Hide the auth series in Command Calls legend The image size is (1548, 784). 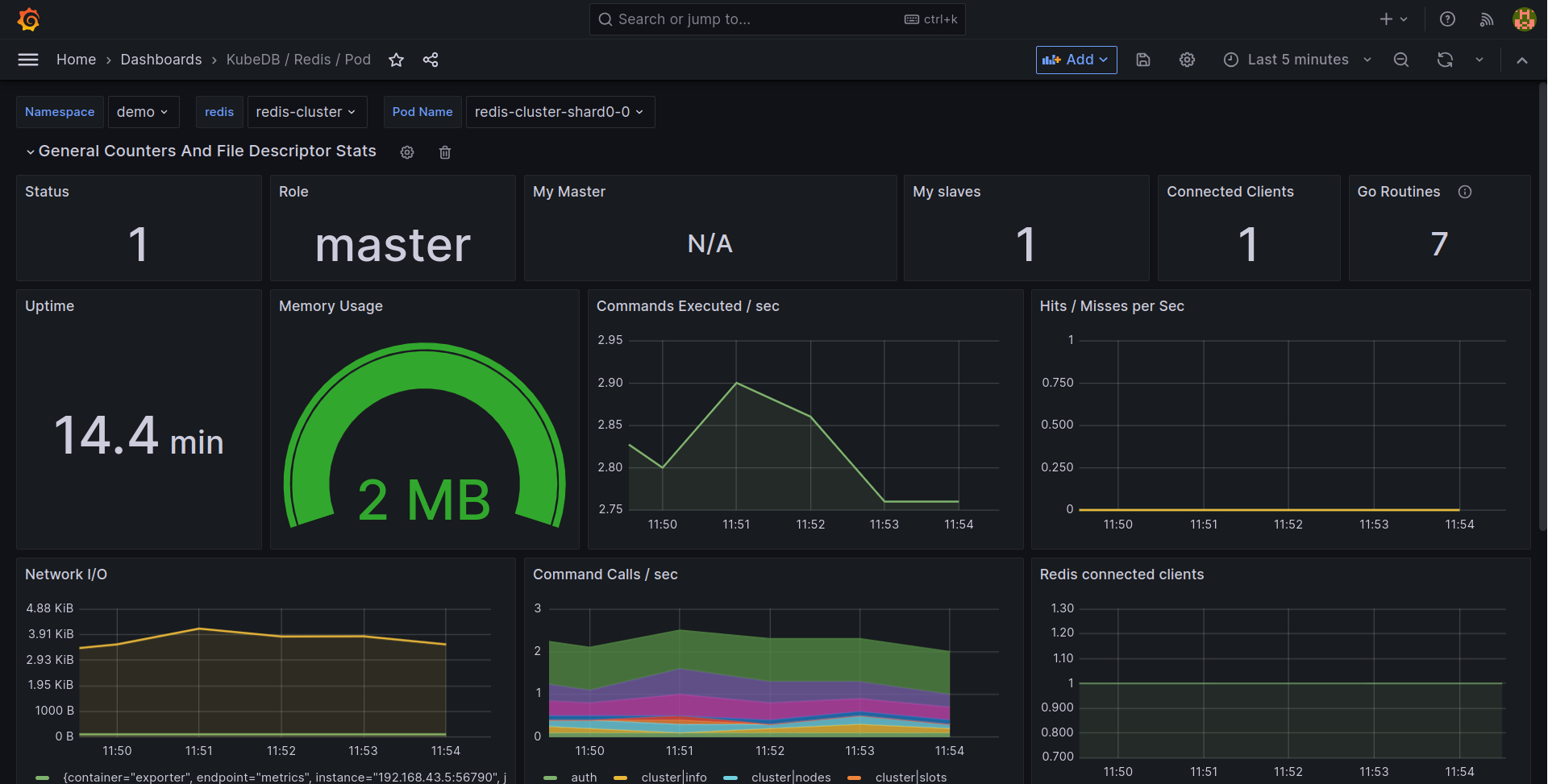[584, 777]
